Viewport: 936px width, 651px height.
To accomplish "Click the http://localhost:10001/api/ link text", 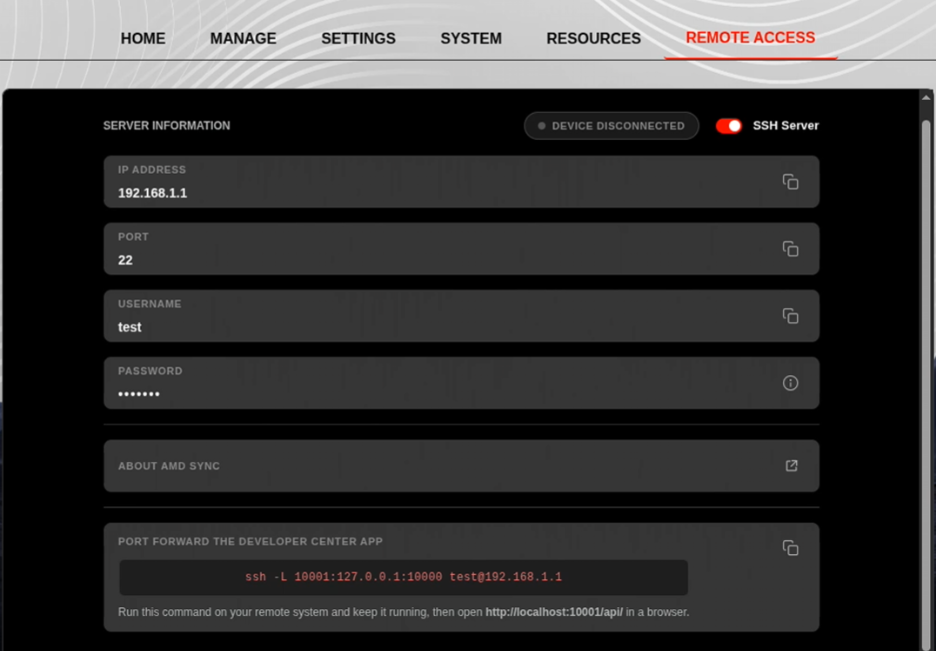I will tap(554, 612).
